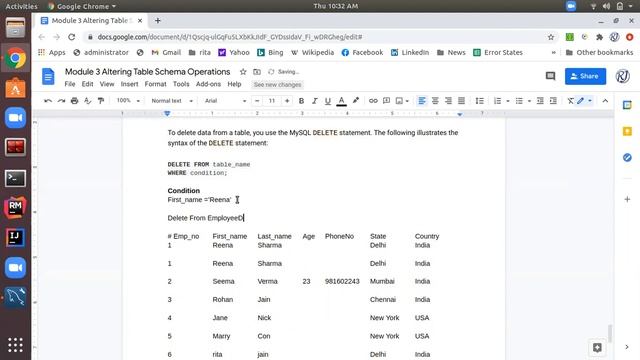Add a comment from the toolbar
Screen dimensions: 640x360
point(386,101)
